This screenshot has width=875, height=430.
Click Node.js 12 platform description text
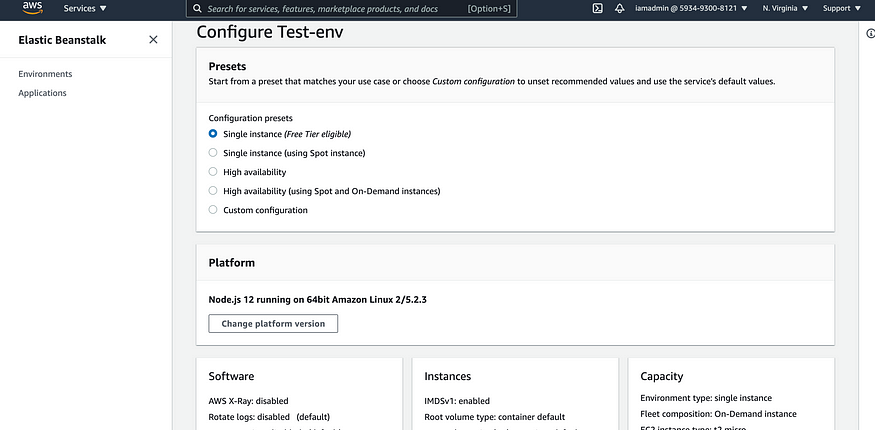click(x=318, y=300)
